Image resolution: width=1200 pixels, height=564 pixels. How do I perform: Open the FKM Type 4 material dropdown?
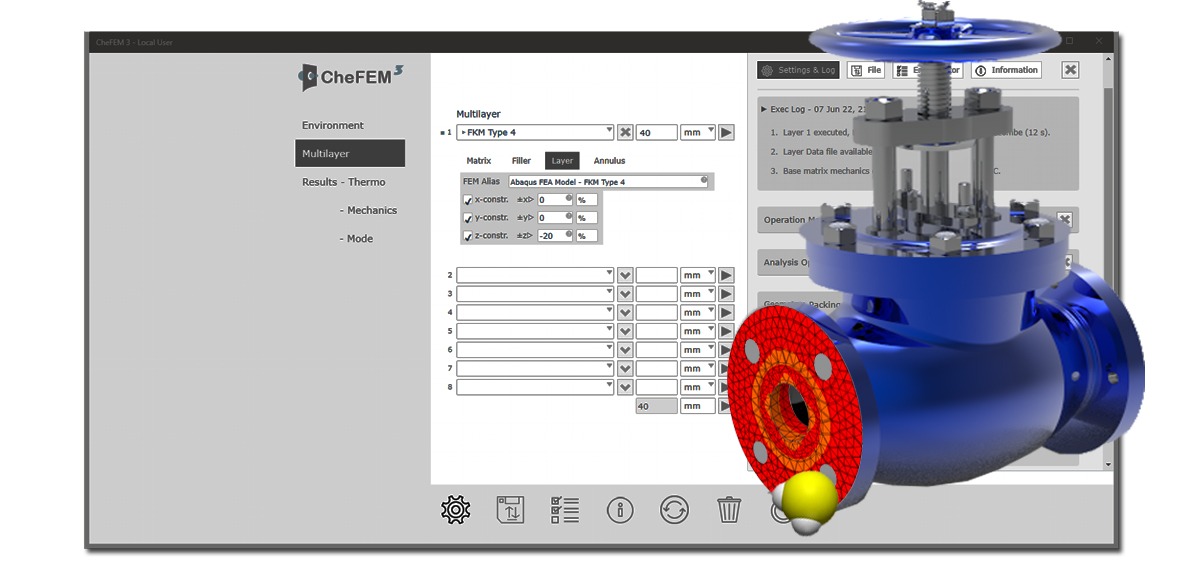535,132
